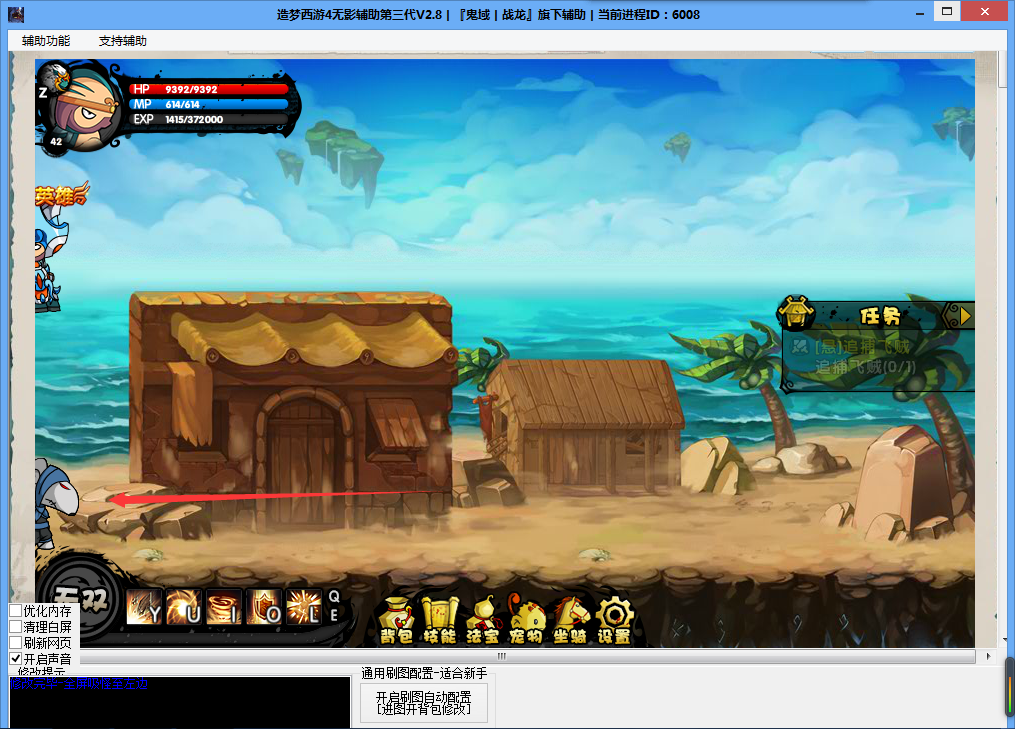Viewport: 1015px width, 729px height.
Task: Enable the 清理白屏 checkbox
Action: (x=16, y=627)
